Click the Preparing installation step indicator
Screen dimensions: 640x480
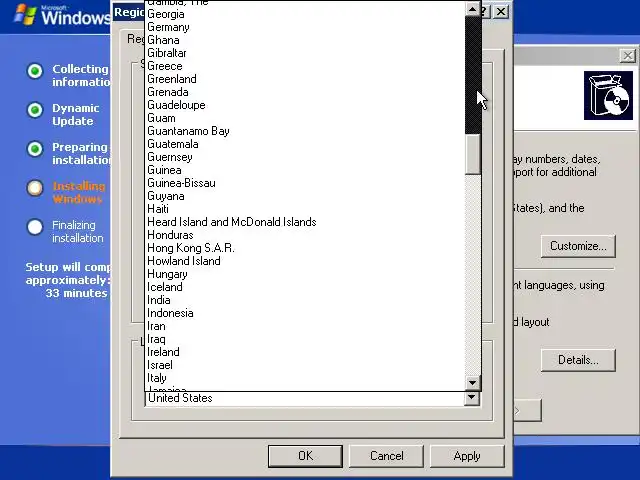point(35,149)
